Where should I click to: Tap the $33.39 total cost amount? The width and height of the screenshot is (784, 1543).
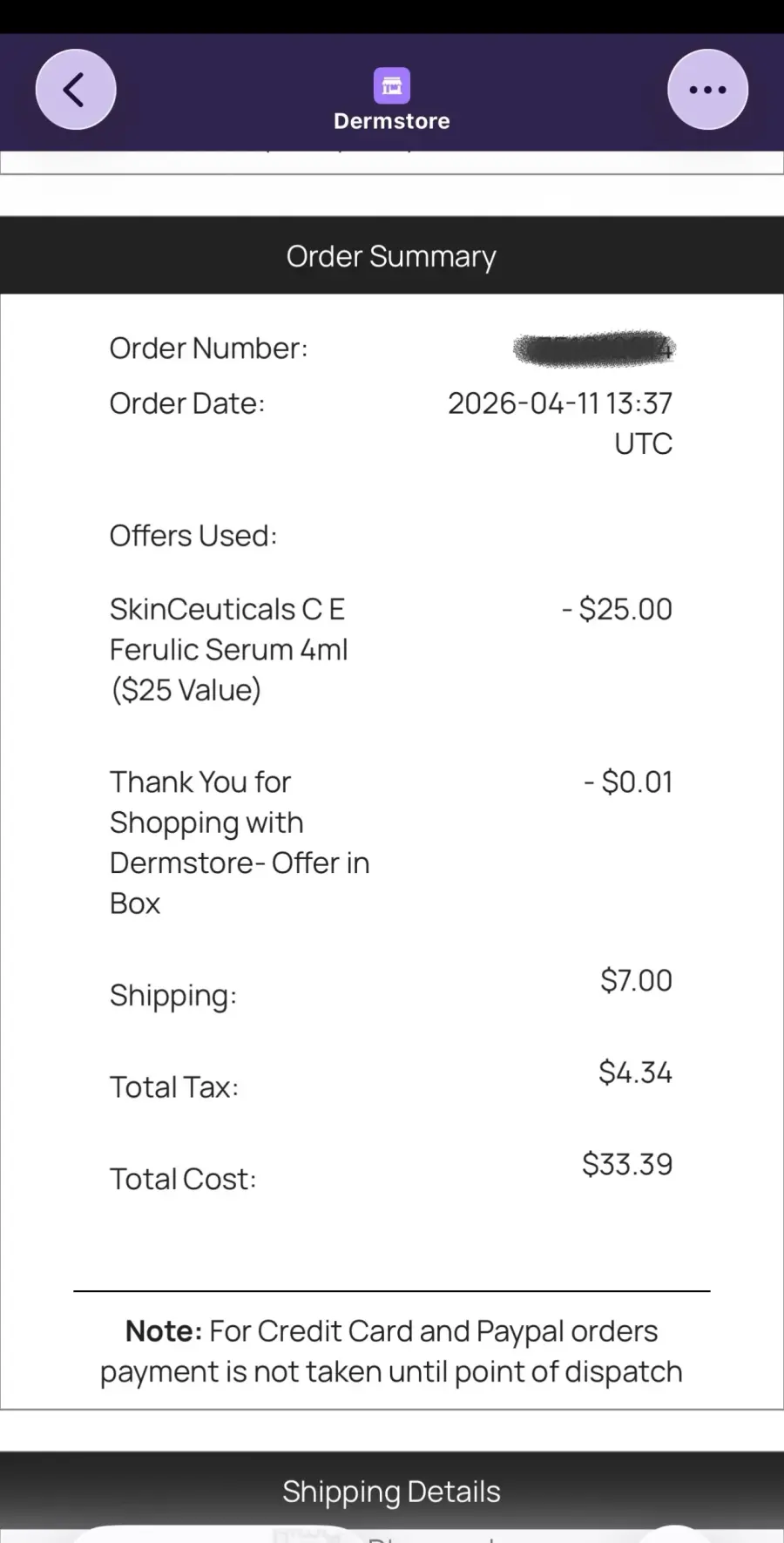(x=627, y=1164)
